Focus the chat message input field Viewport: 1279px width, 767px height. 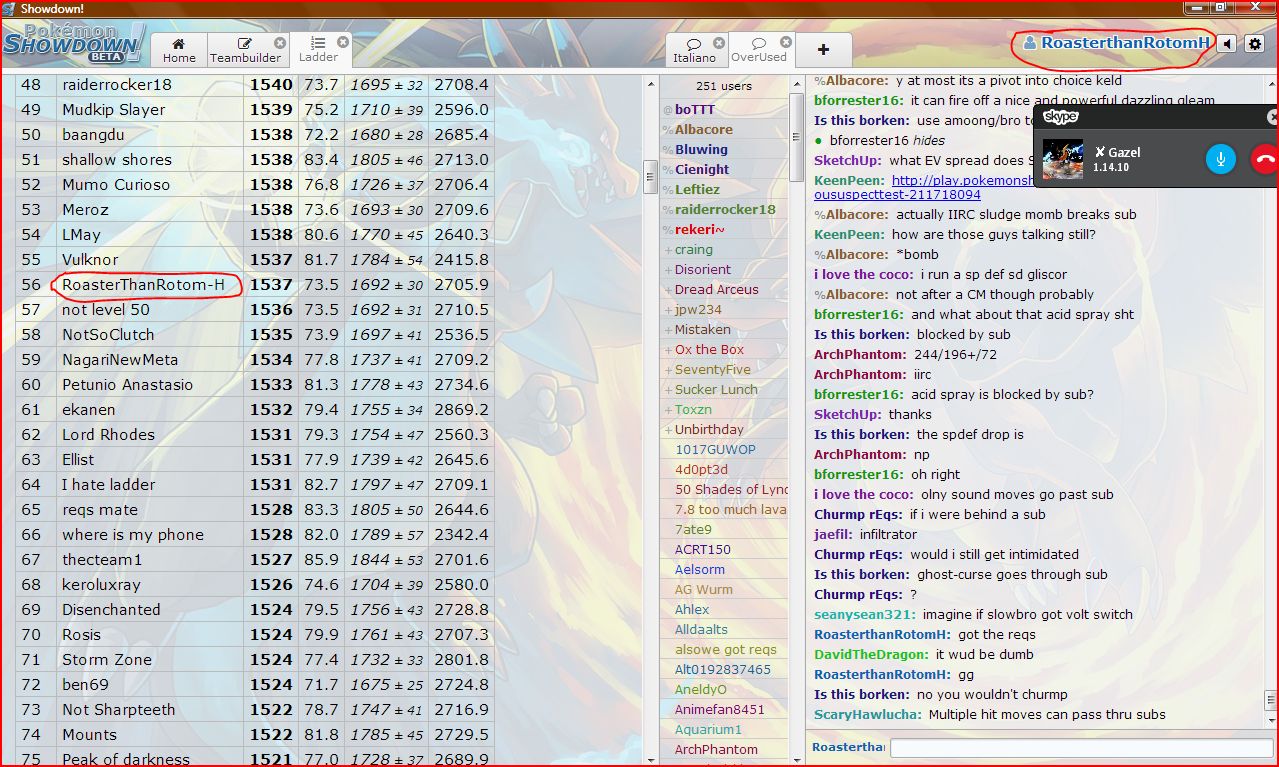(x=1080, y=747)
